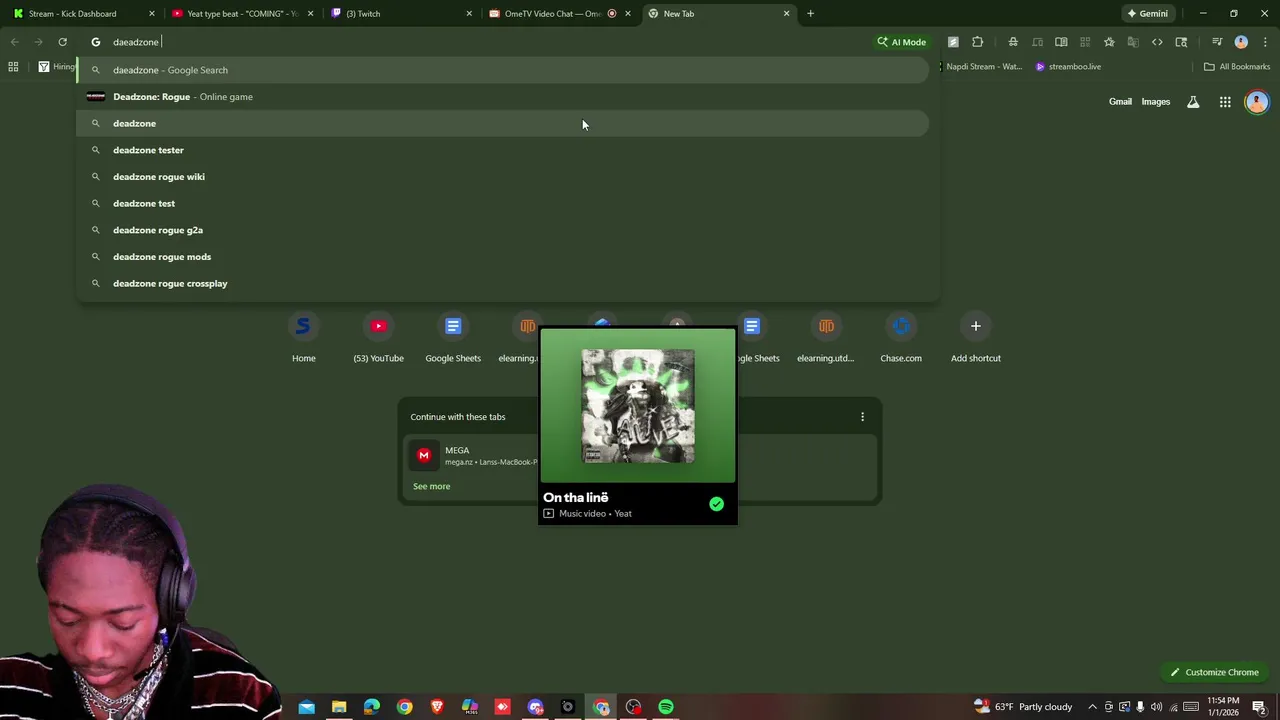This screenshot has width=1280, height=720.
Task: Switch to the Yeat type beat YouTube tab
Action: (x=243, y=14)
